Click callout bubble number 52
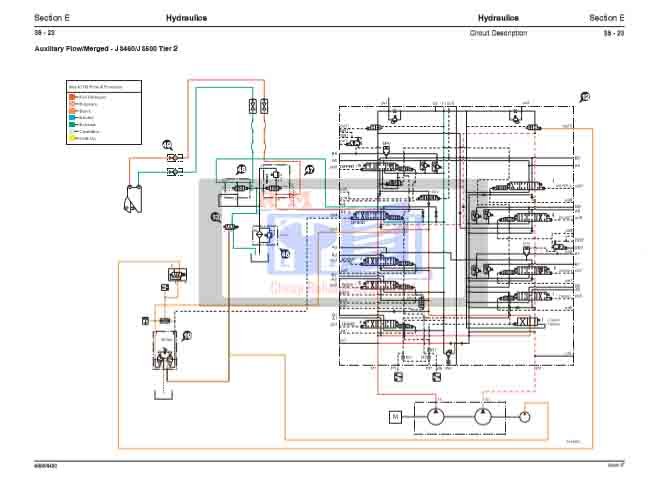665x486 pixels. click(215, 216)
